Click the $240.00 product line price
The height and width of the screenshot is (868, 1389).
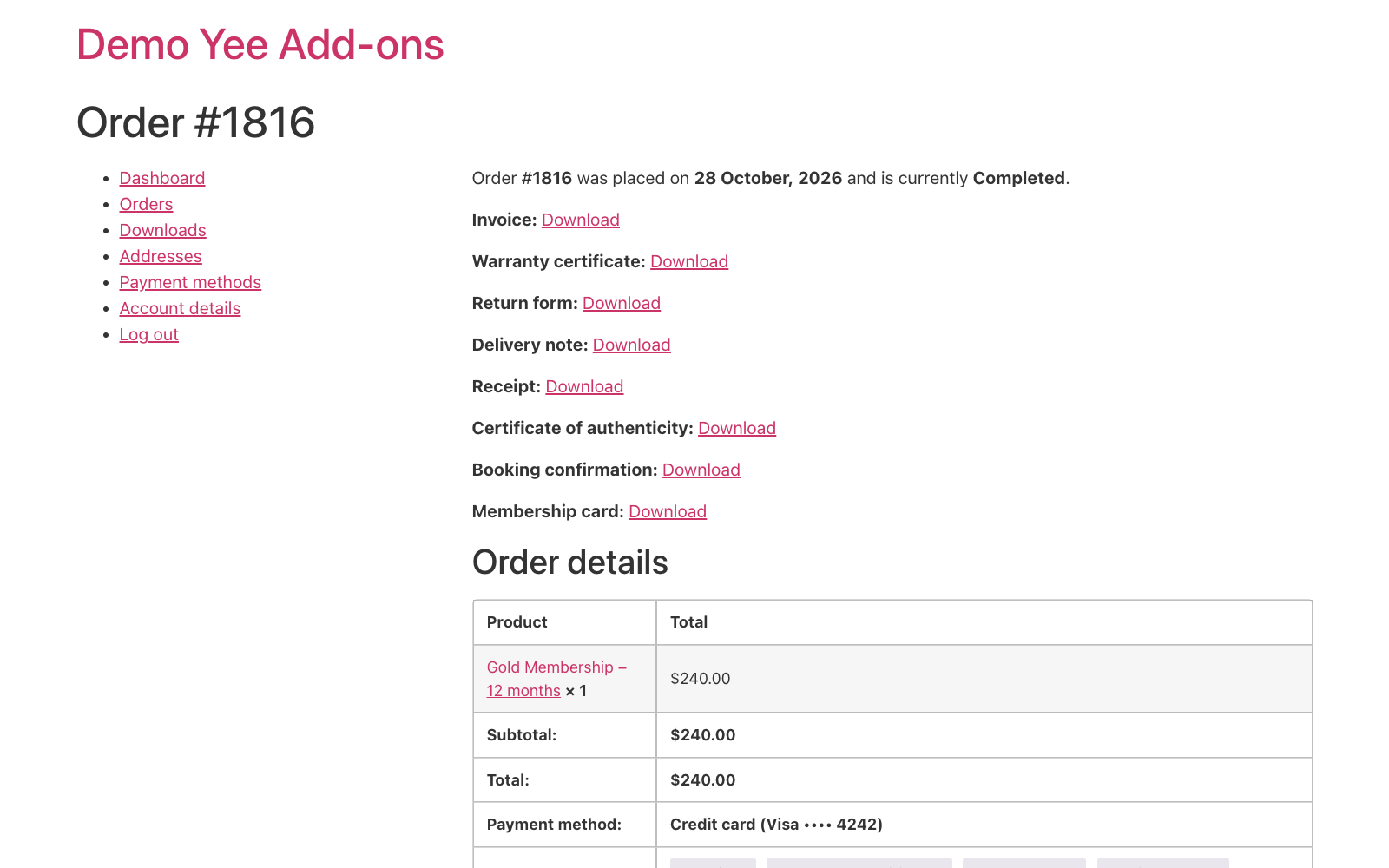point(701,679)
